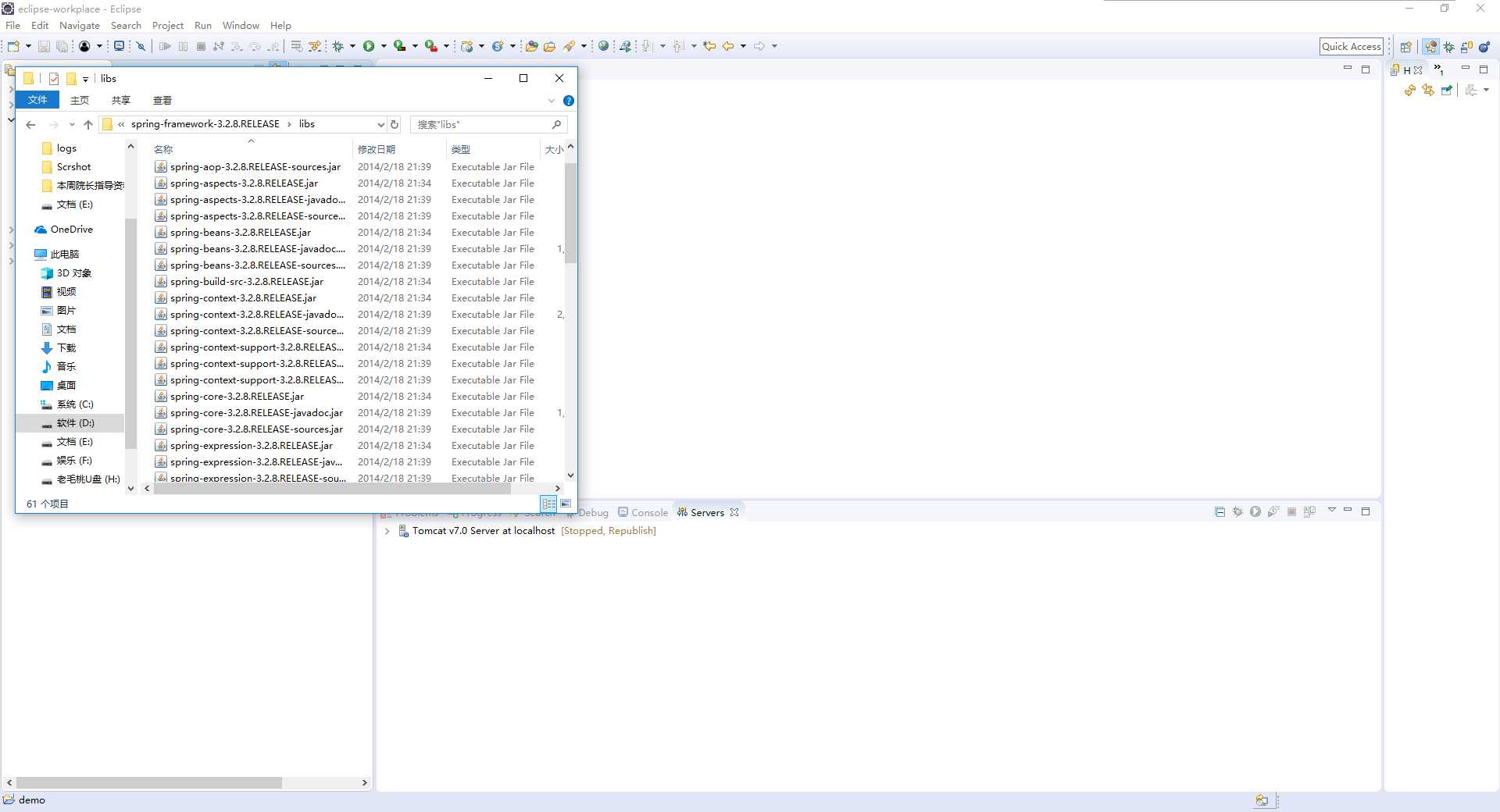Click the Quick Access field
This screenshot has width=1500, height=812.
click(1352, 47)
